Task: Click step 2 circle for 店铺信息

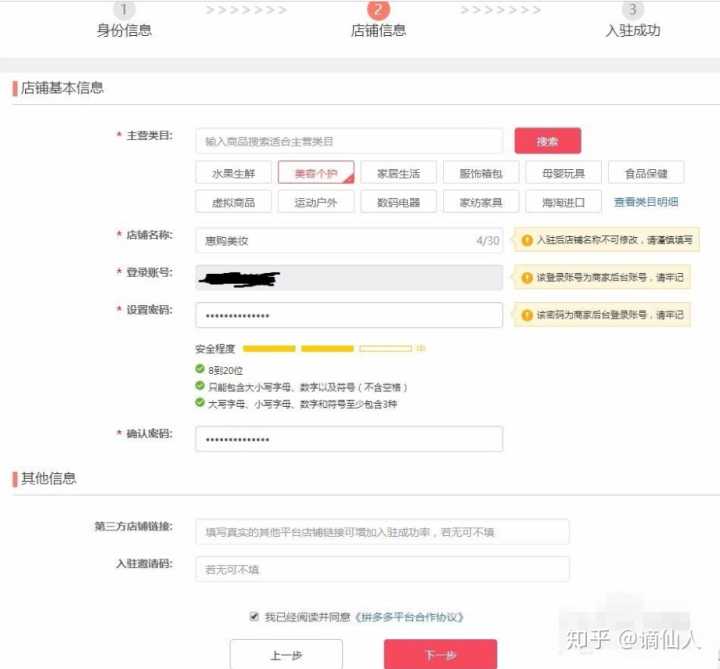Action: [x=378, y=9]
